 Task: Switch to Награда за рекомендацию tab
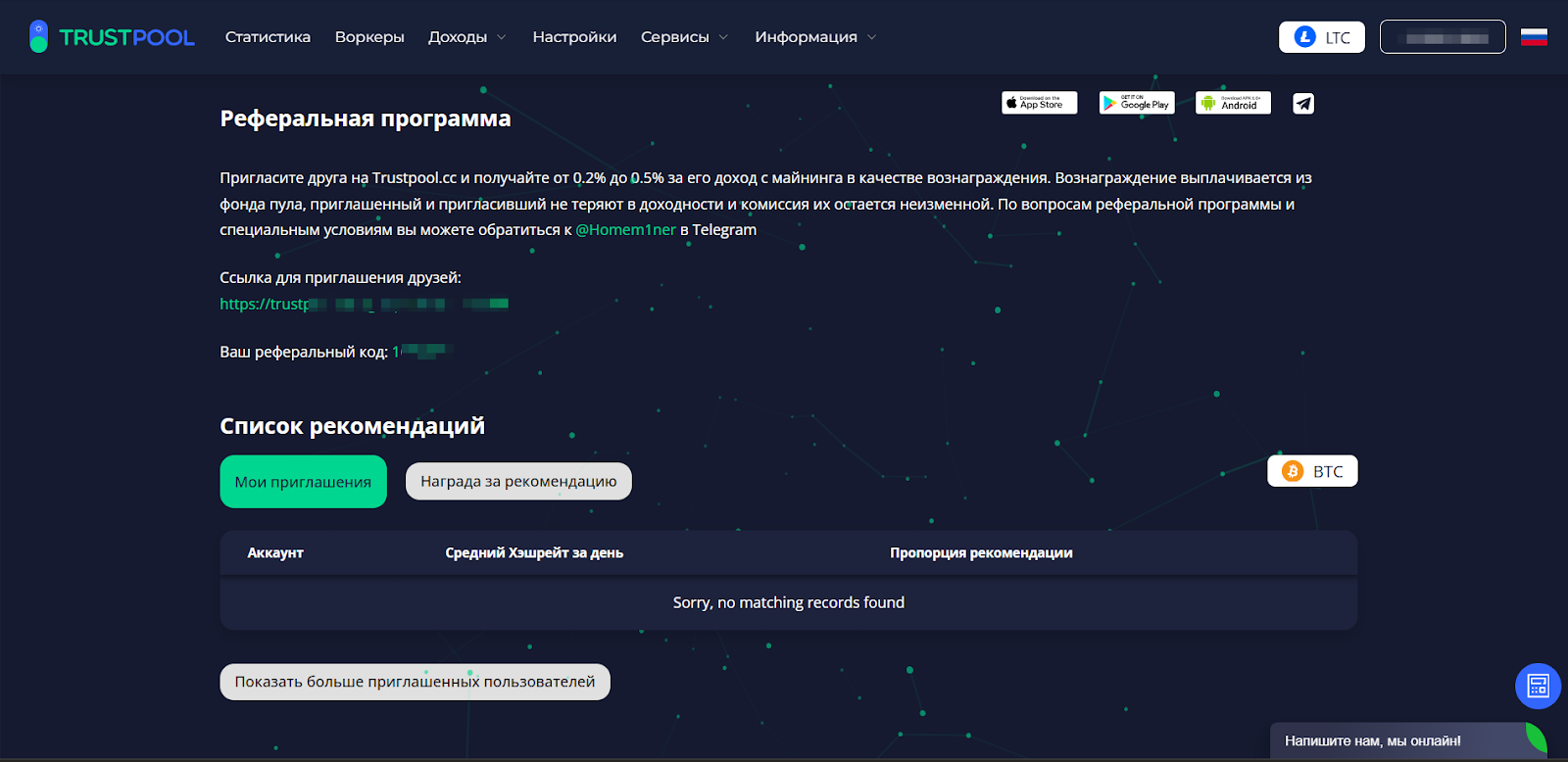[518, 481]
